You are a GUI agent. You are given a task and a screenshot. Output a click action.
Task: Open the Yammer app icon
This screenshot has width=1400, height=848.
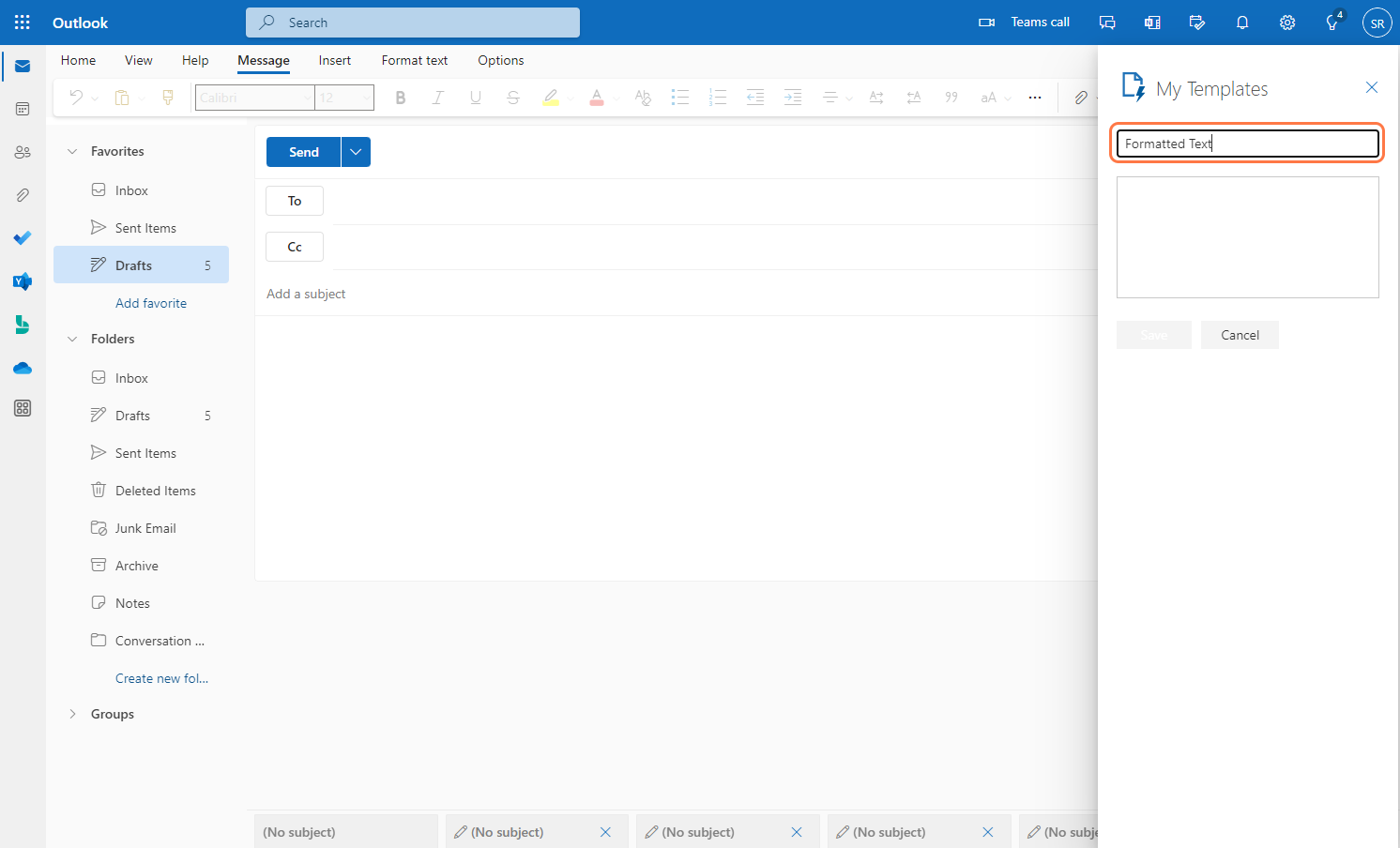click(23, 281)
